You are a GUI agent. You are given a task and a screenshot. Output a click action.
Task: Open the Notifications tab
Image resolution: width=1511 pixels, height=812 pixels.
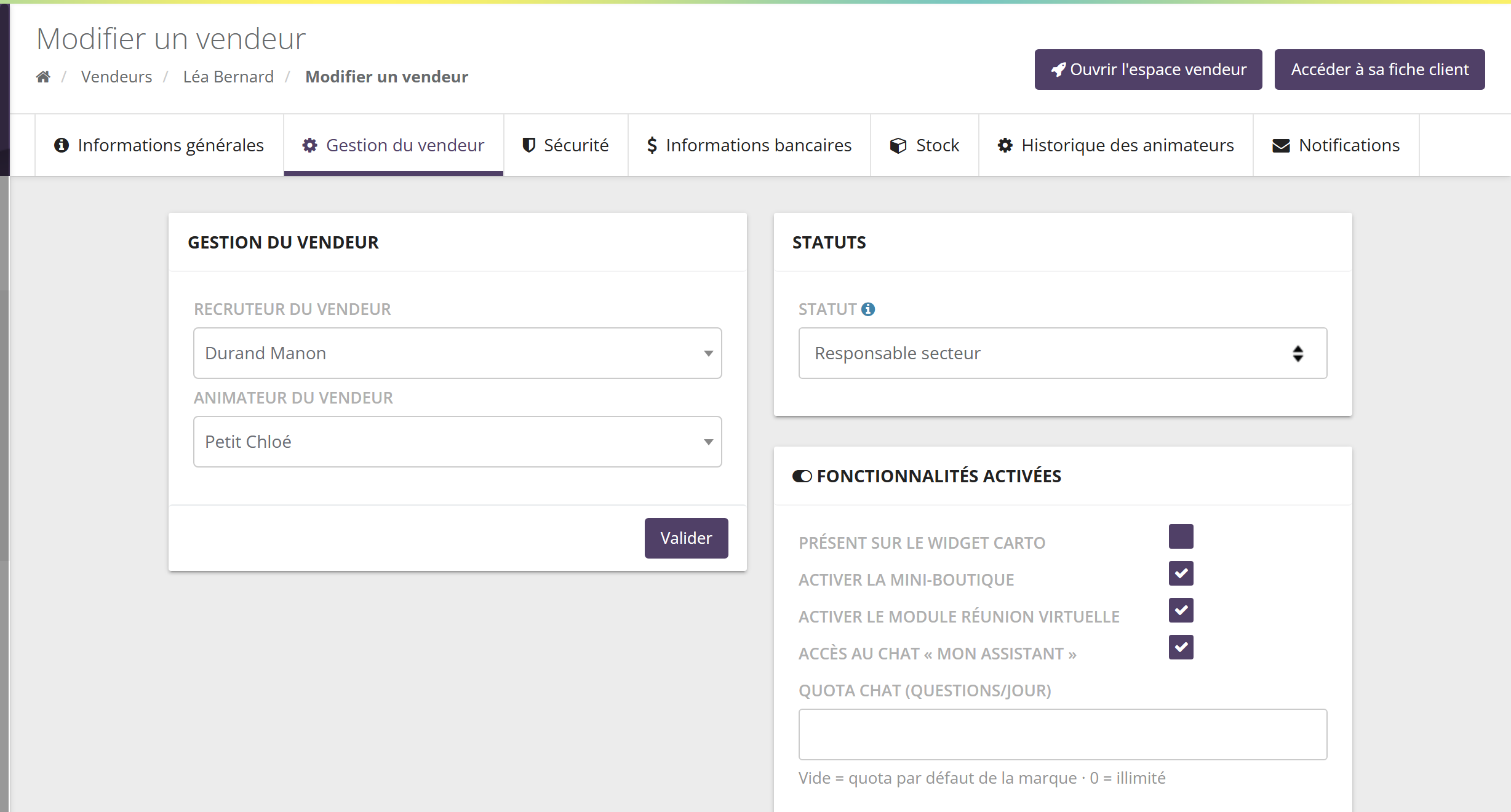tap(1336, 145)
